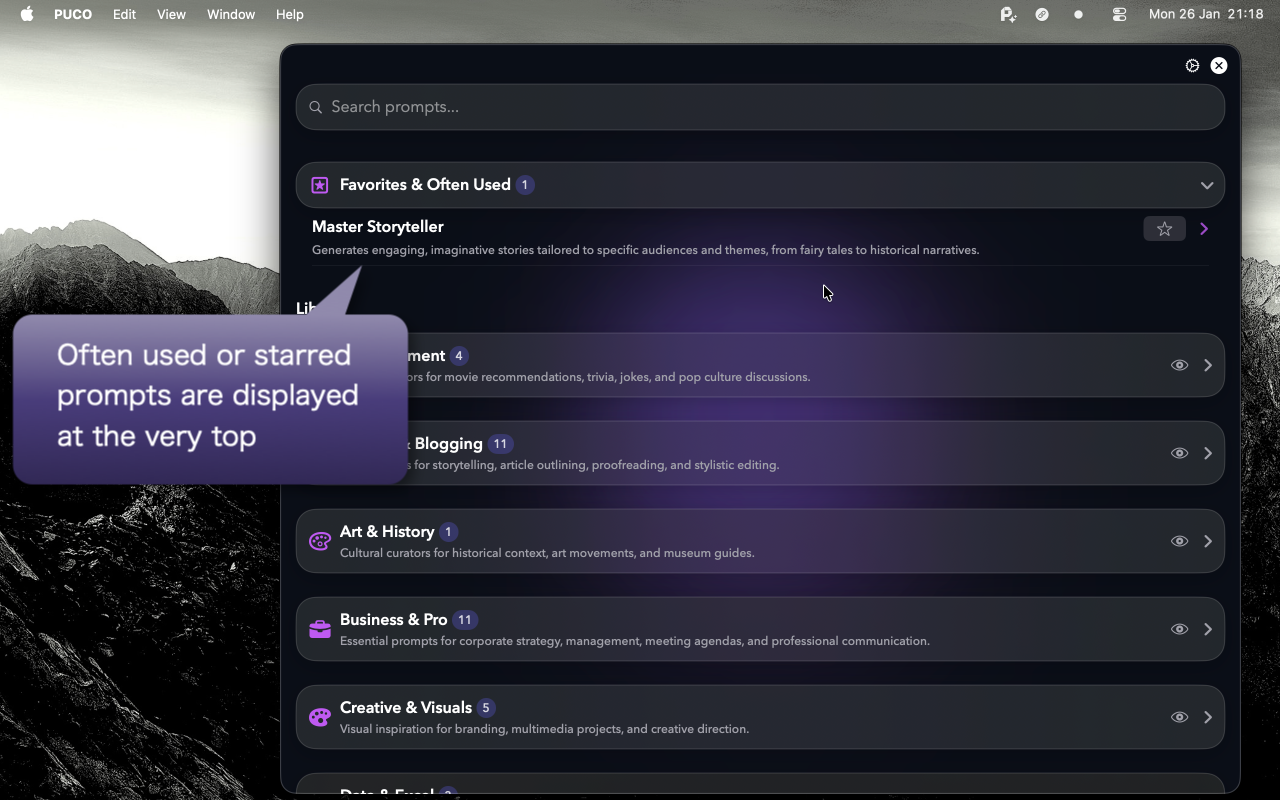This screenshot has height=800, width=1280.
Task: Toggle visibility of the Art & History category
Action: pyautogui.click(x=1179, y=541)
